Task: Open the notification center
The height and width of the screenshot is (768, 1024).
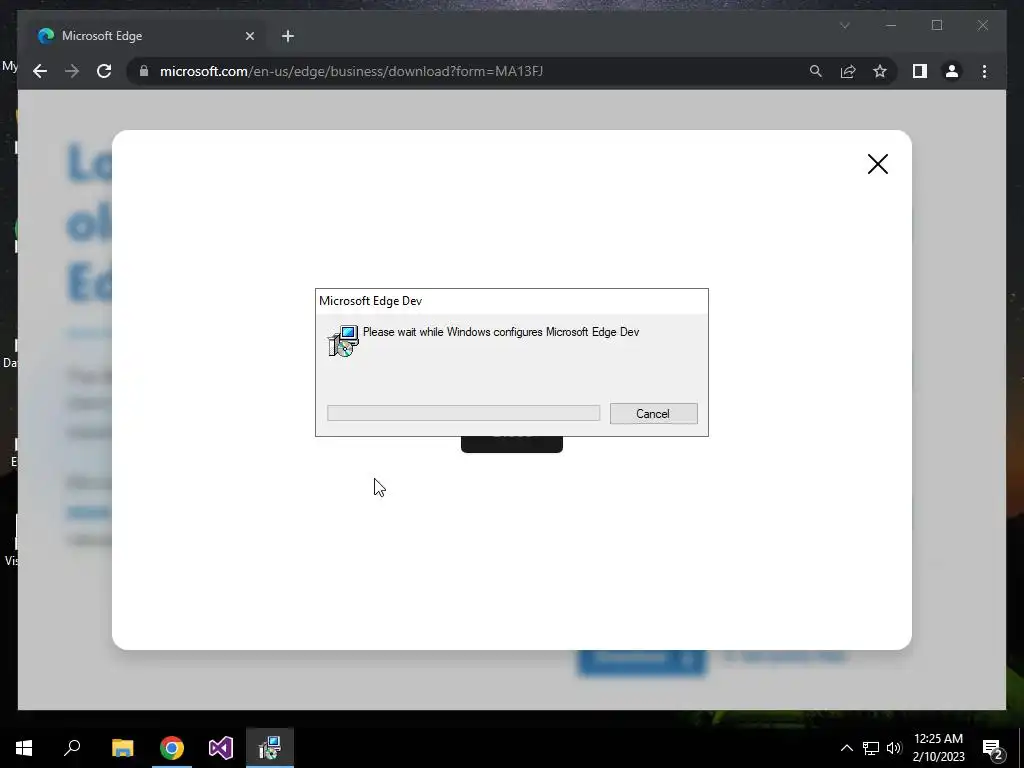Action: 993,748
